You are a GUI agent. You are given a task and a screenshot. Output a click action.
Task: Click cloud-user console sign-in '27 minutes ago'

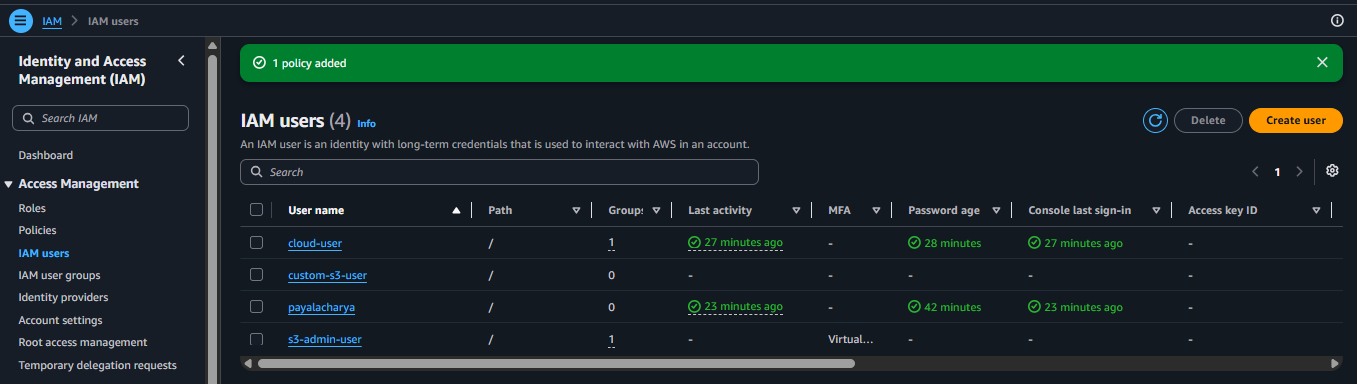click(x=1075, y=243)
